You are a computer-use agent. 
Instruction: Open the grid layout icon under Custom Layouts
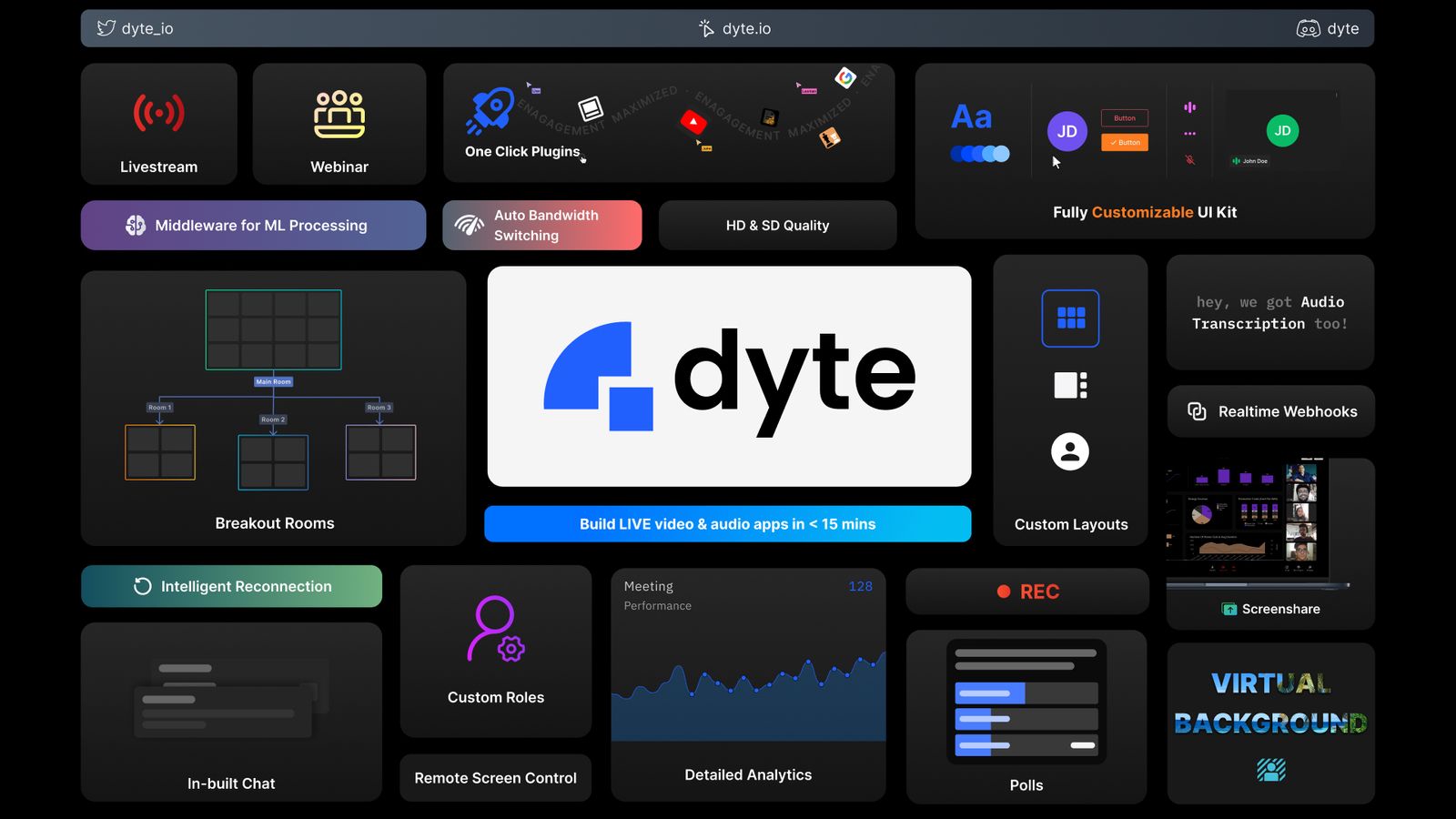1070,318
